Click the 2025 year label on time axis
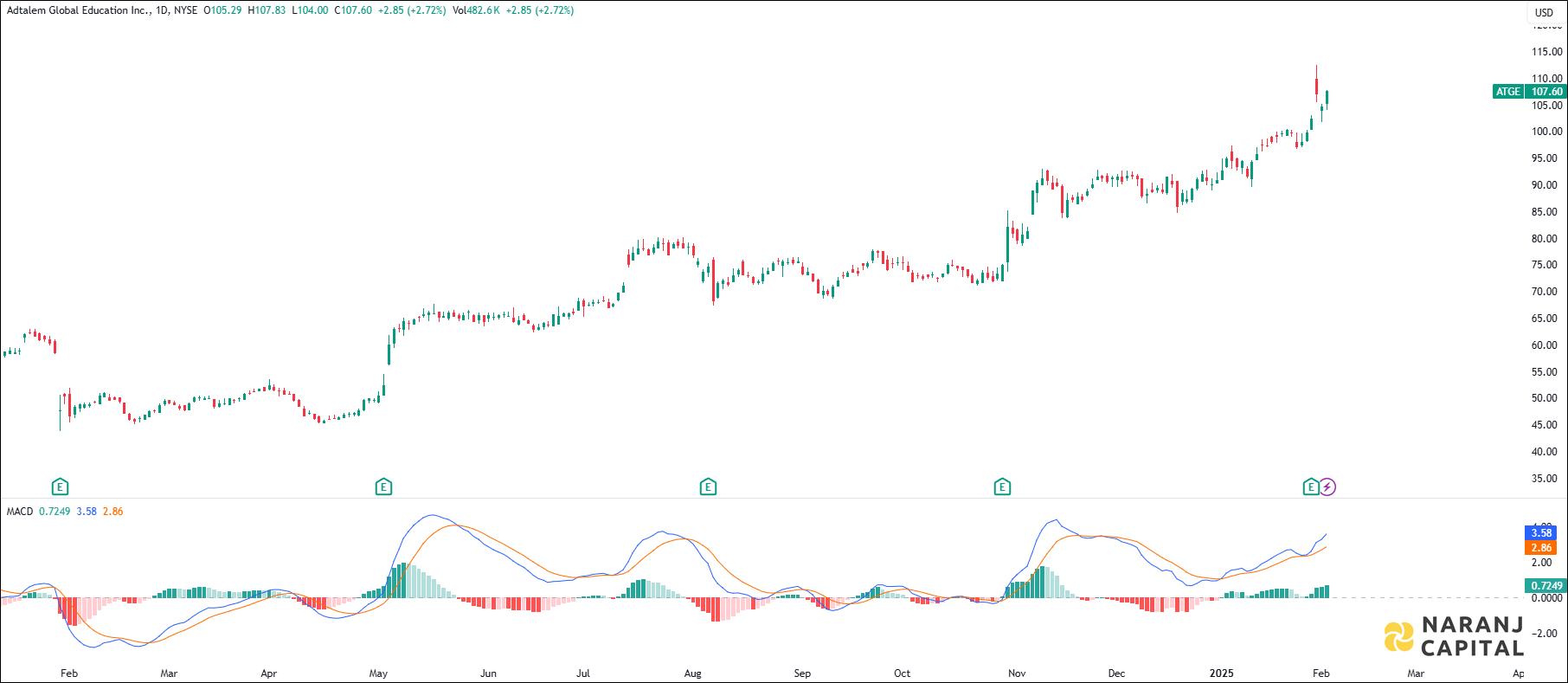The image size is (1568, 683). click(x=1221, y=673)
